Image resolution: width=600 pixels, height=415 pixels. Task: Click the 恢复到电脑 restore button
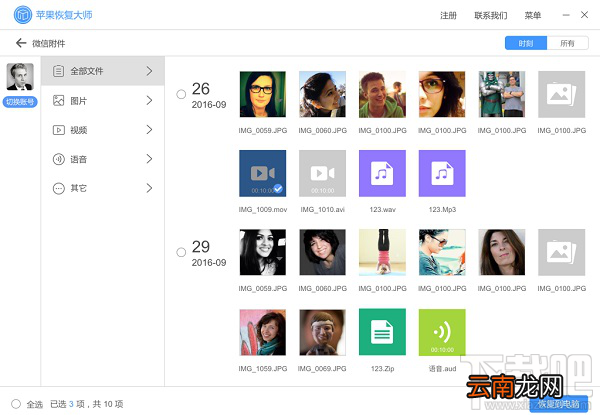coord(559,404)
